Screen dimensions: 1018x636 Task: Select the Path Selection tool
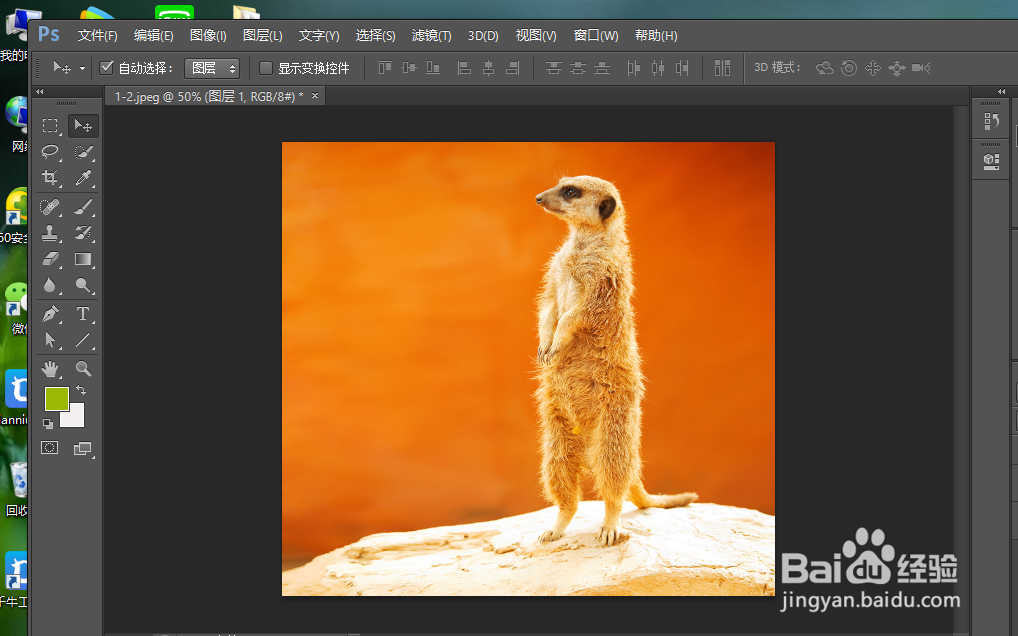pos(50,340)
